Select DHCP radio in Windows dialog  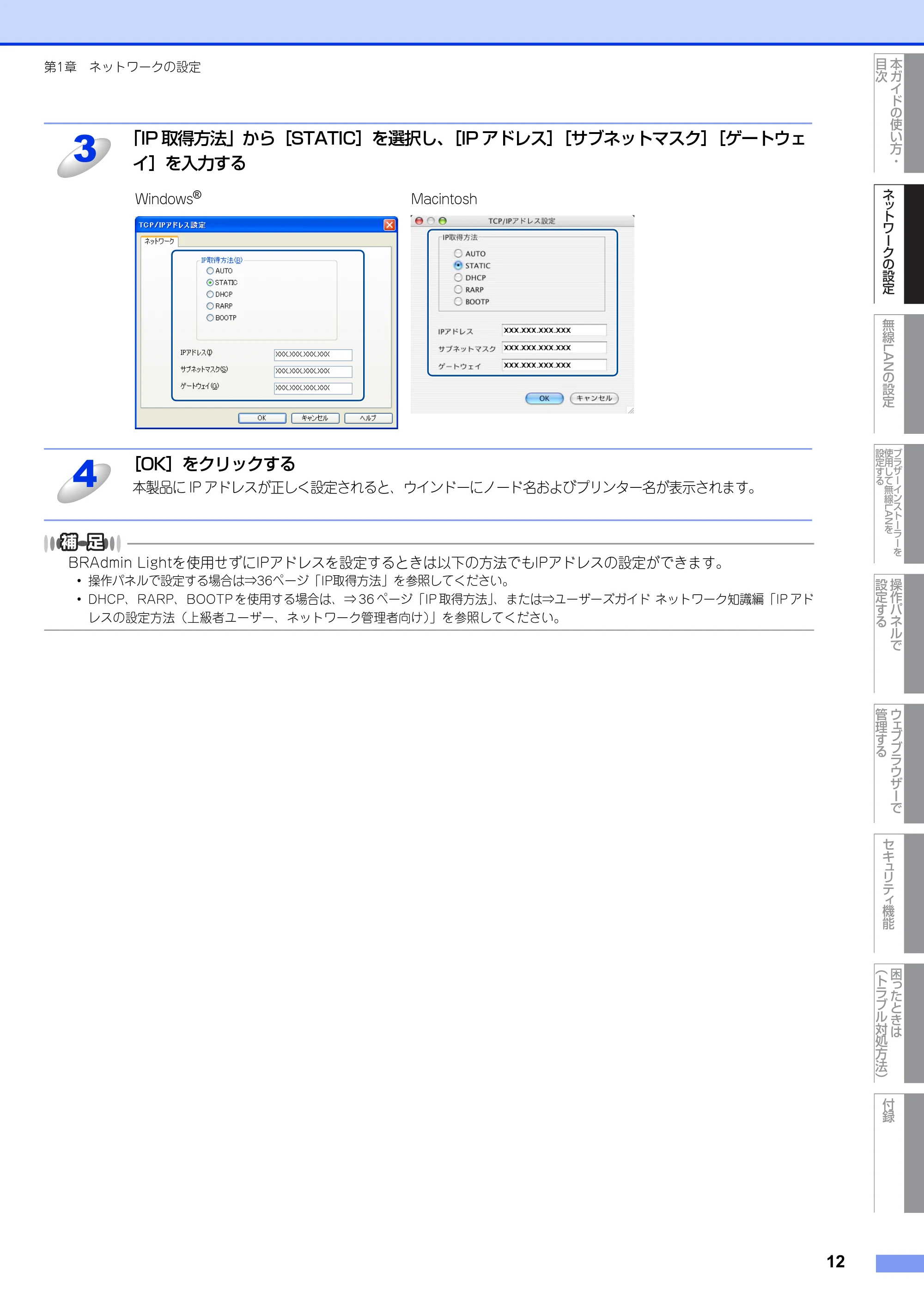[x=210, y=294]
